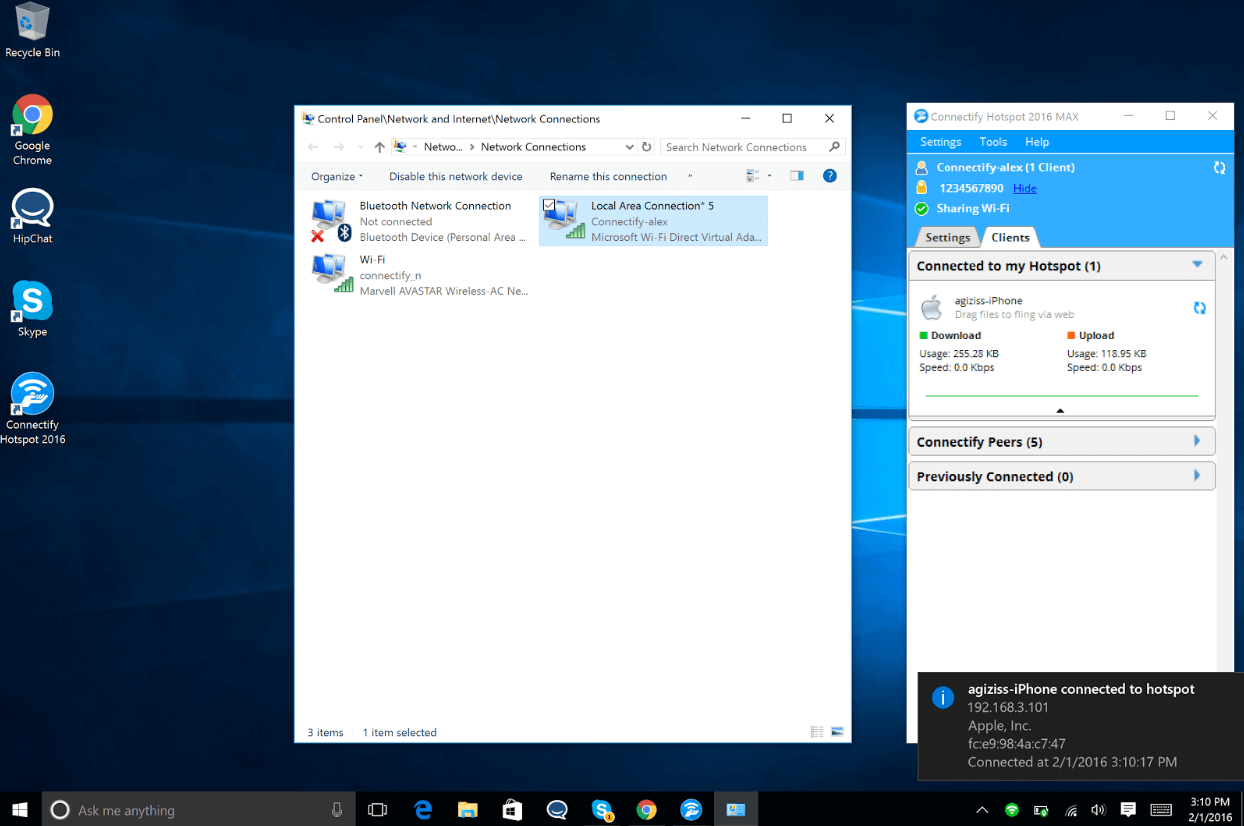Expand the Previously Connected (0) section
This screenshot has height=826, width=1244.
tap(1197, 476)
